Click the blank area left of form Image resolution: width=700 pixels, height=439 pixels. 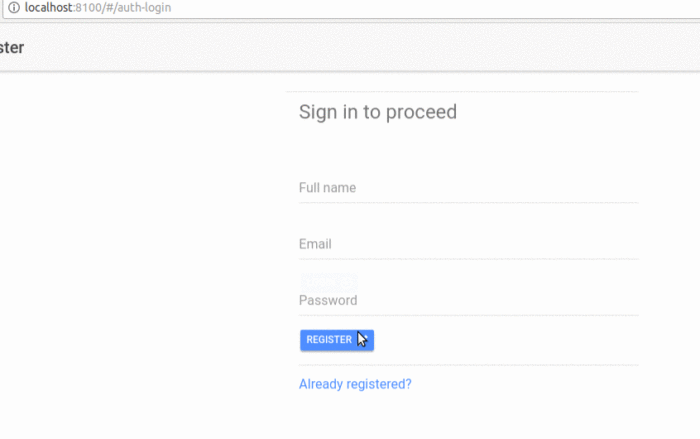pyautogui.click(x=140, y=250)
